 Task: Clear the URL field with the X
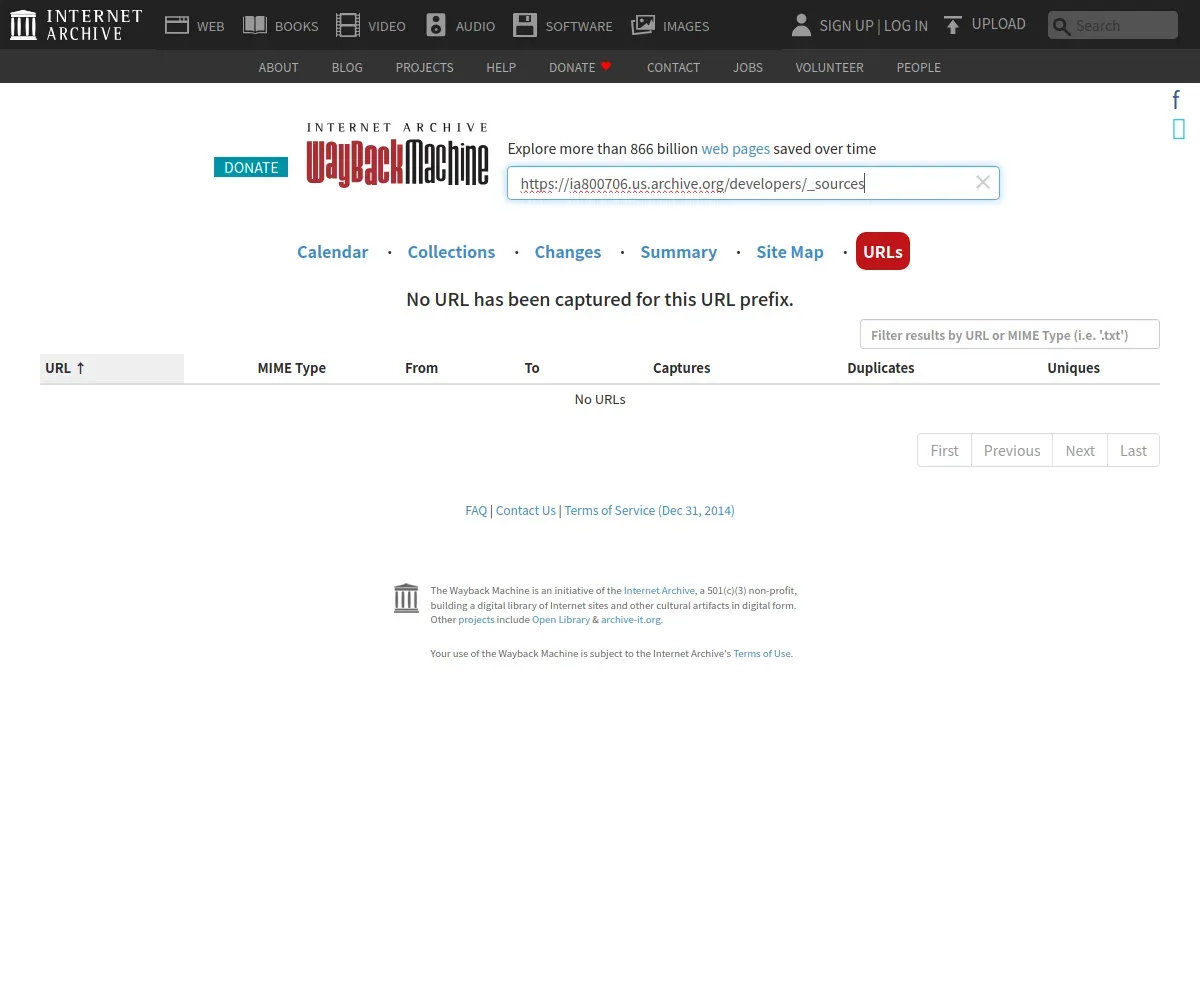coord(983,182)
